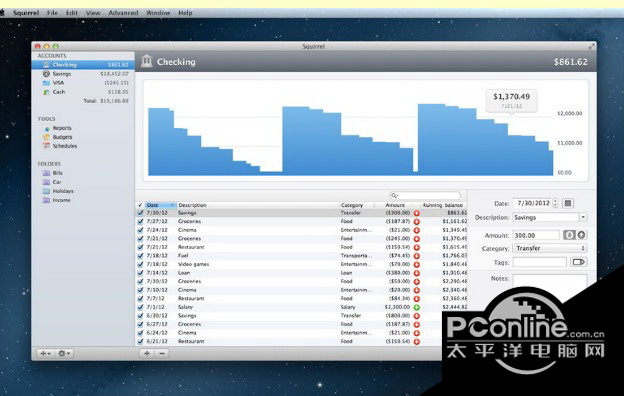Open the add account plus dropdown in sidebar footer
The height and width of the screenshot is (396, 624).
[45, 353]
